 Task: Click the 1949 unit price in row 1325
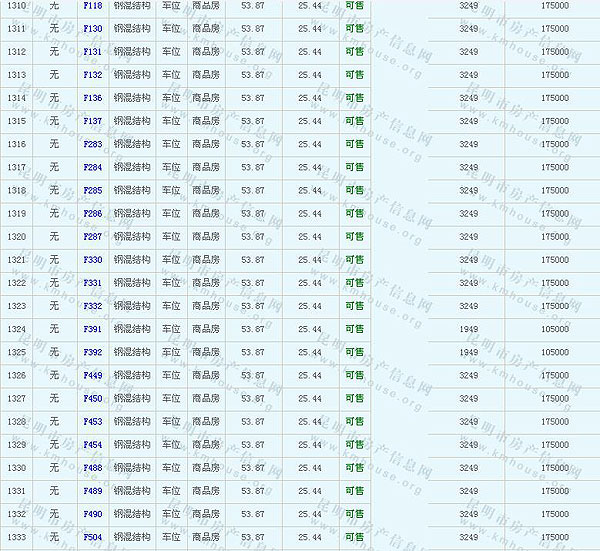coord(468,352)
